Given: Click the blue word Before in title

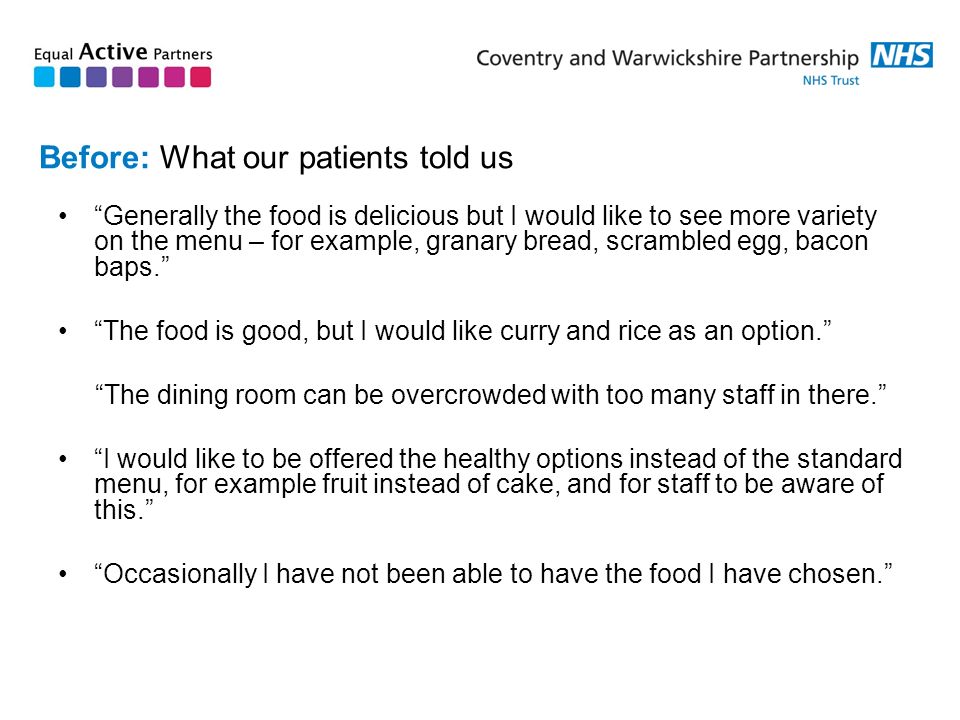Looking at the screenshot, I should coord(94,157).
